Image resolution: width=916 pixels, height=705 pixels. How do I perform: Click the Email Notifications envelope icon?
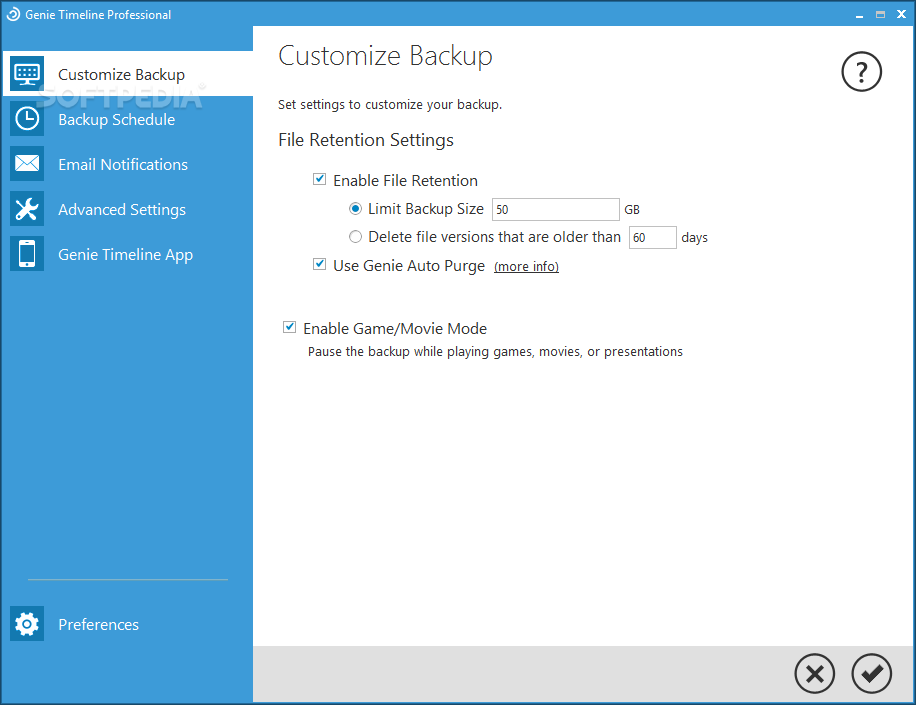click(x=27, y=164)
